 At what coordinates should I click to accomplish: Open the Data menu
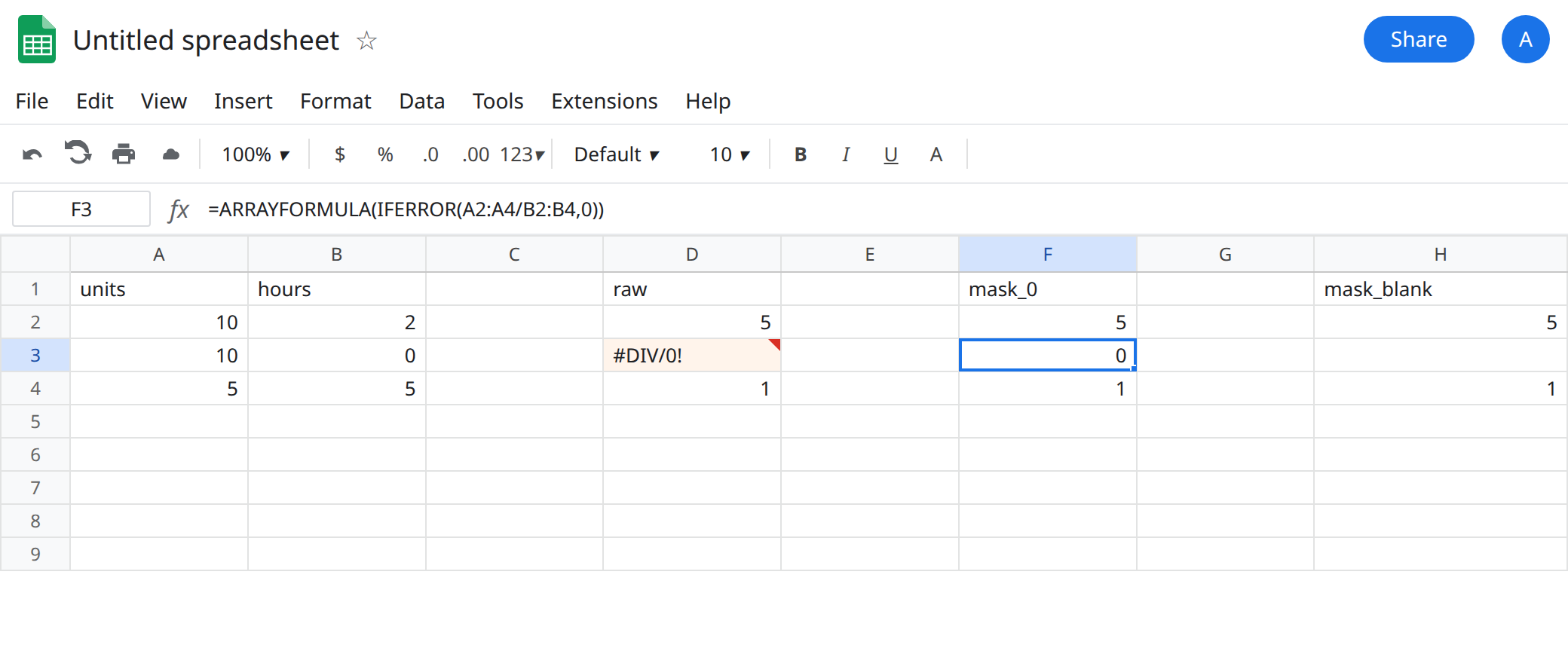tap(422, 101)
